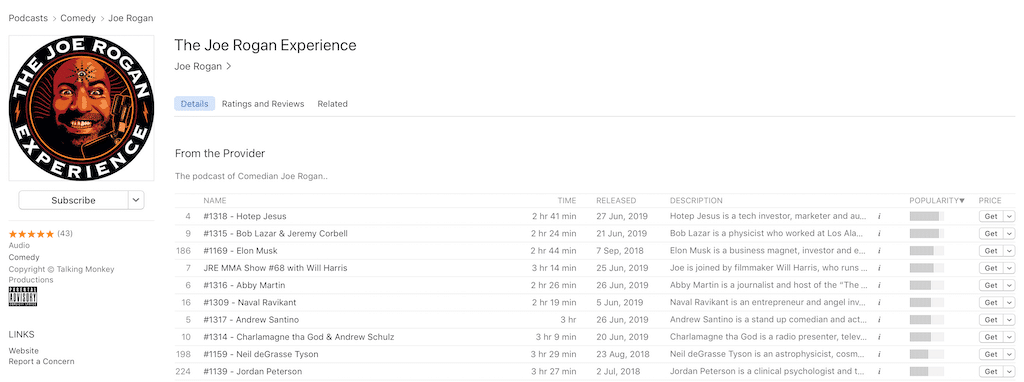Sort episodes by the RELEASED column header
The width and height of the screenshot is (1024, 382).
coord(616,201)
